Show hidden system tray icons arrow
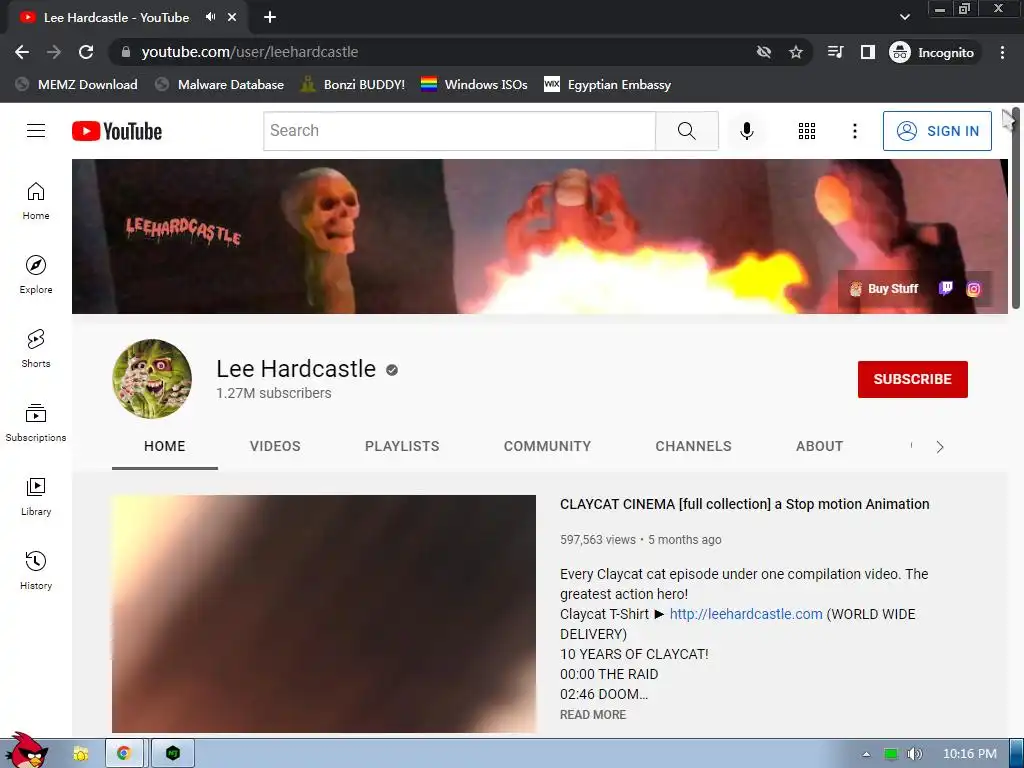Viewport: 1024px width, 768px height. pyautogui.click(x=866, y=754)
